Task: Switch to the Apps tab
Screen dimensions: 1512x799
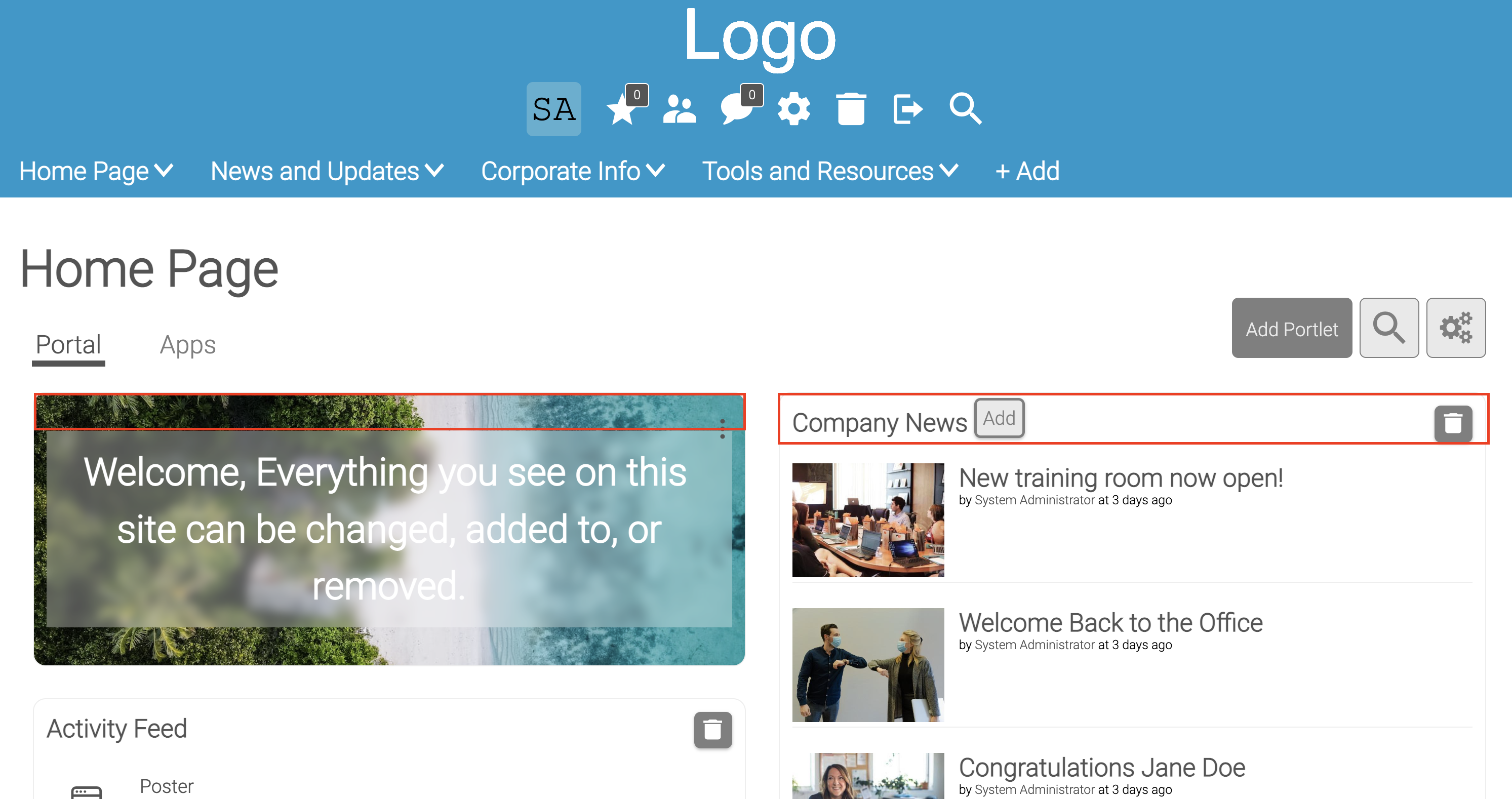Action: coord(188,345)
